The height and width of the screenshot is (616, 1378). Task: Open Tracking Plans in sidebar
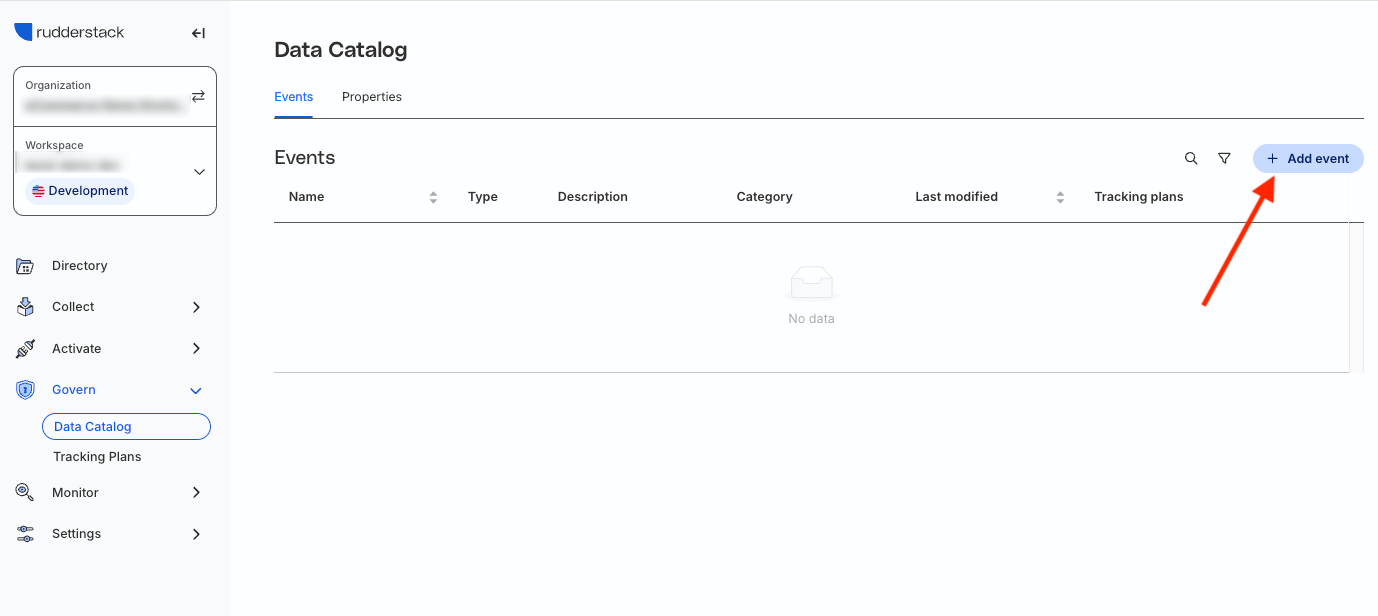point(97,456)
